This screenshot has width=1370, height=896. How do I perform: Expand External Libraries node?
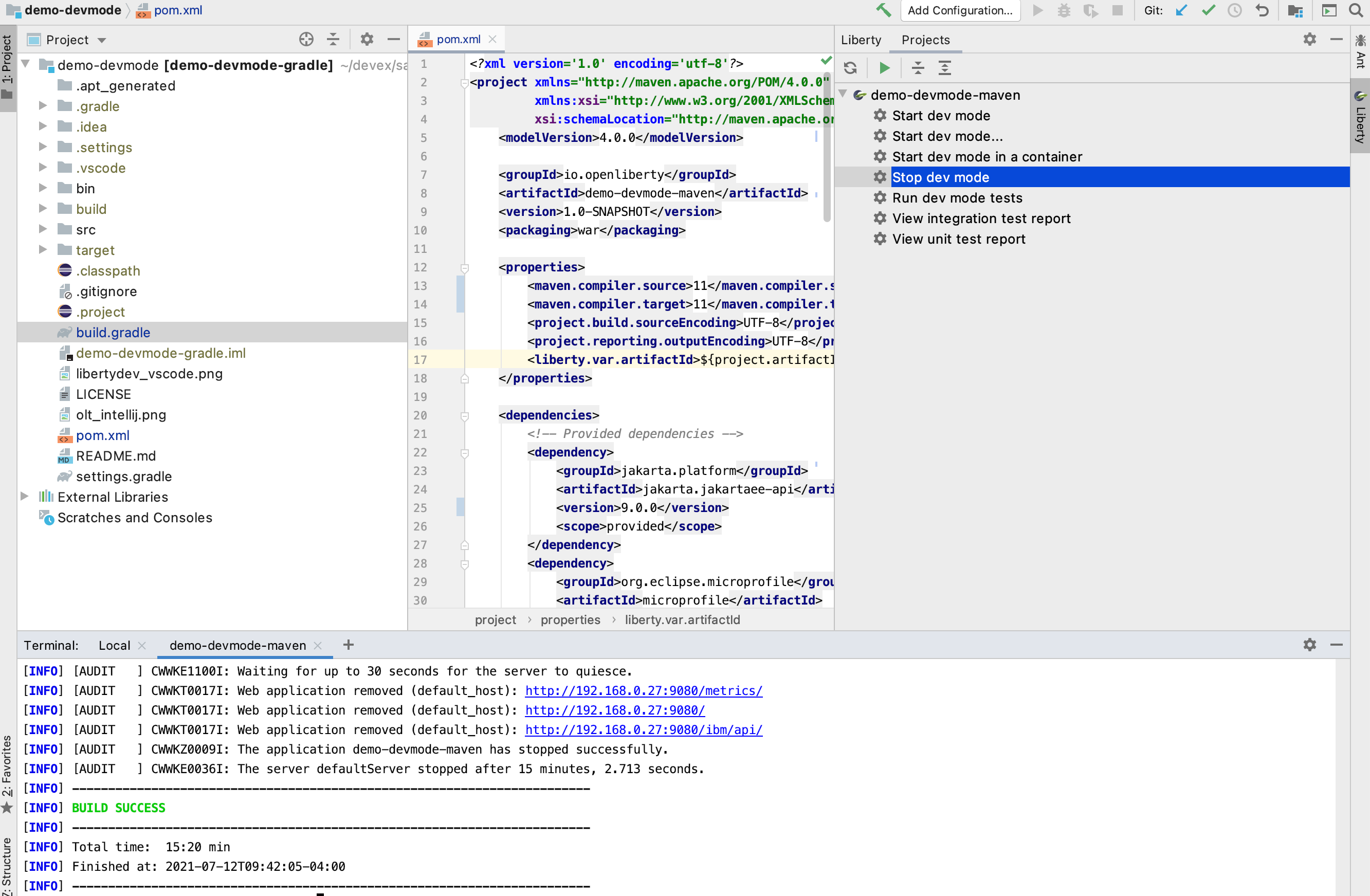point(24,496)
